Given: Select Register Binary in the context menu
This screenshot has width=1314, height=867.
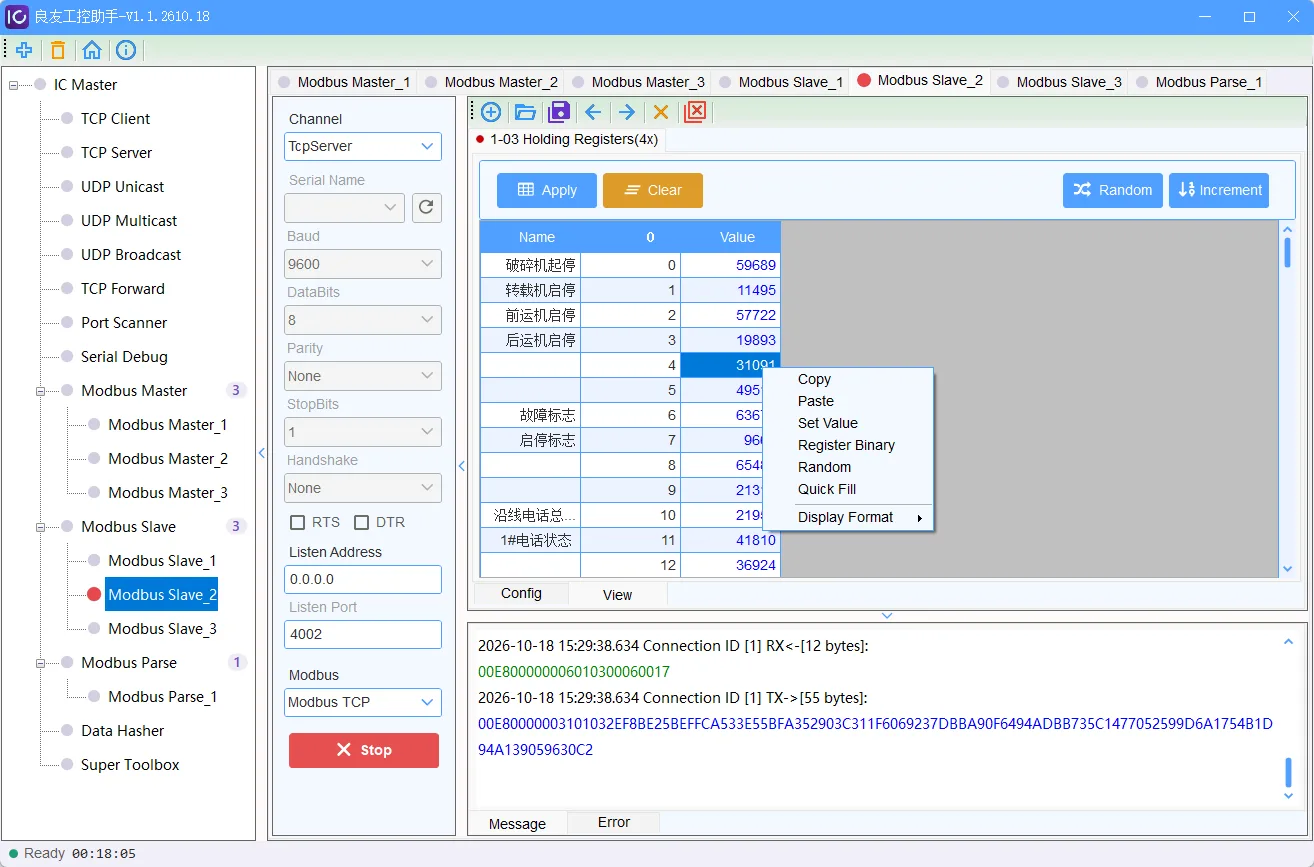Looking at the screenshot, I should [x=848, y=445].
